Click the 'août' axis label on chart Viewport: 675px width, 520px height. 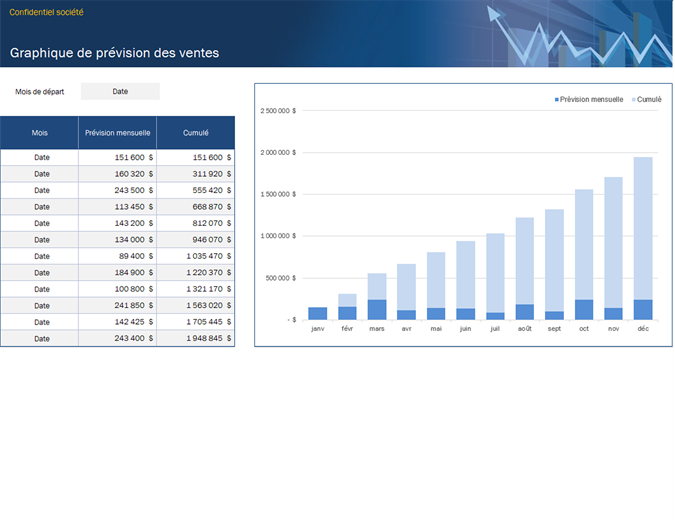pos(525,328)
